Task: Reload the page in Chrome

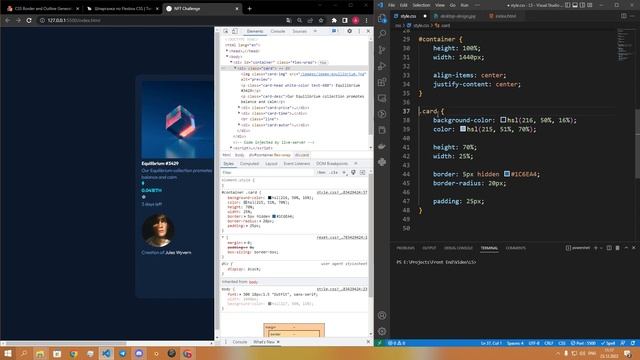Action: (29, 20)
